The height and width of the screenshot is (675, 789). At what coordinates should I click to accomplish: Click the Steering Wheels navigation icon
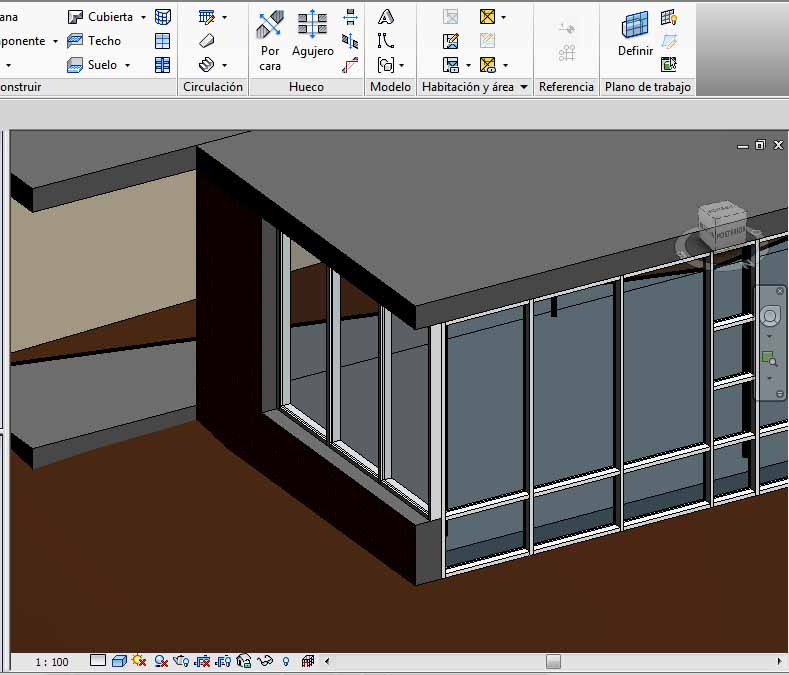pyautogui.click(x=770, y=317)
